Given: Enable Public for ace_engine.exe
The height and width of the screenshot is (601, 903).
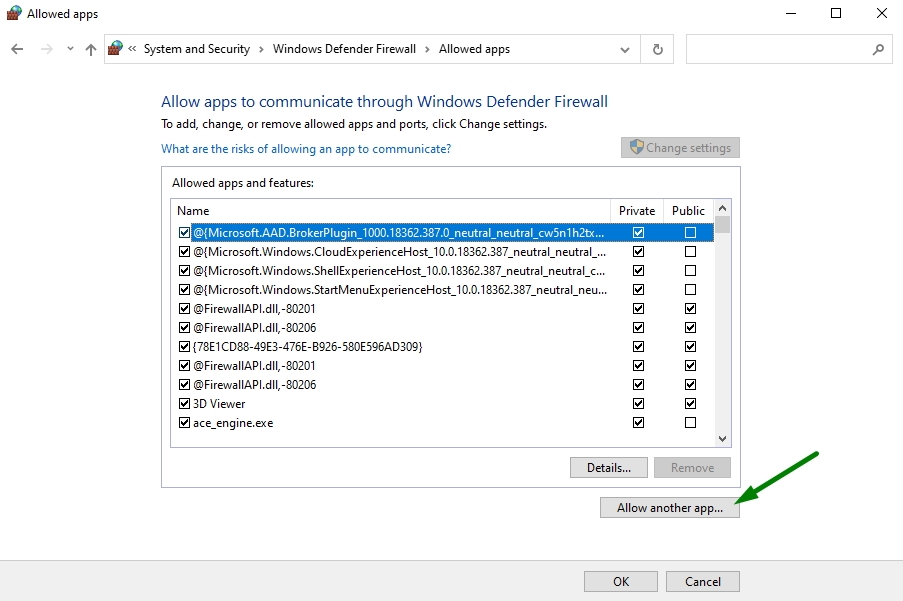Looking at the screenshot, I should point(690,423).
